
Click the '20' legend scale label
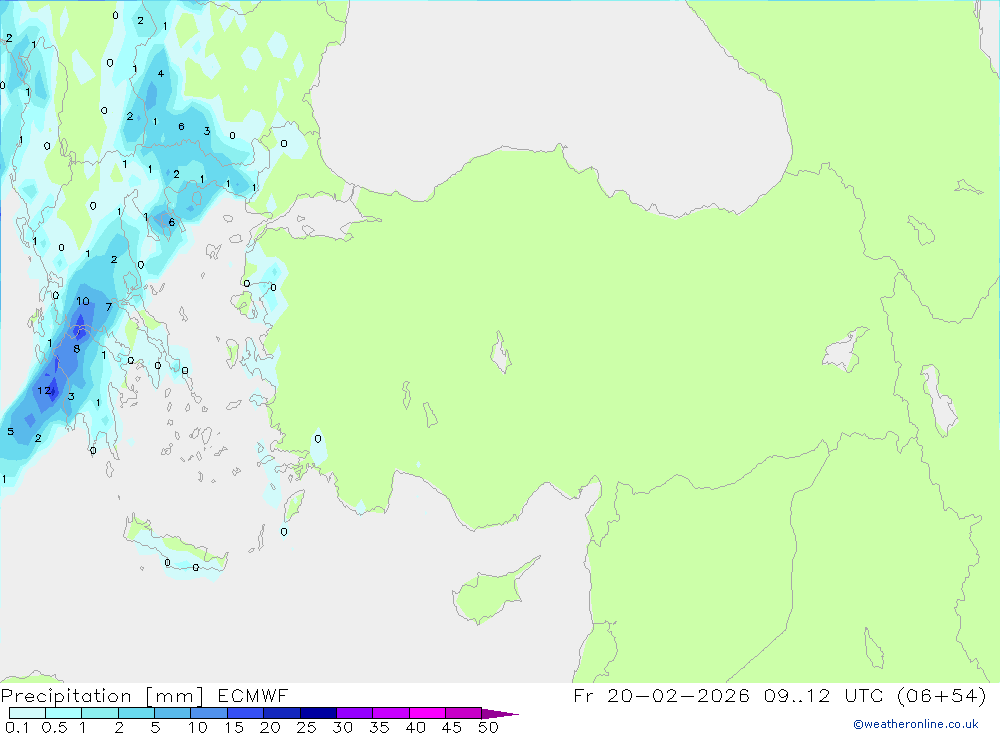point(270,727)
